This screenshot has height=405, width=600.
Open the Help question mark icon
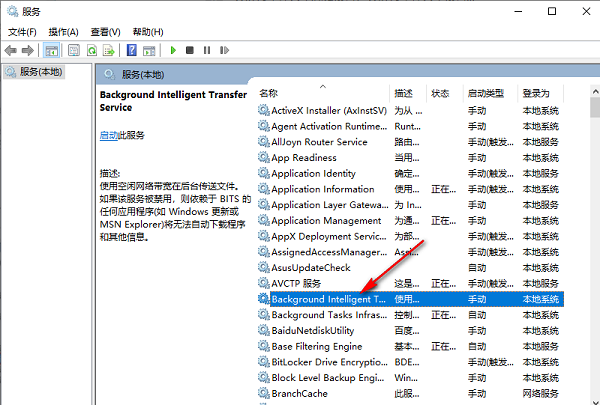coord(132,50)
